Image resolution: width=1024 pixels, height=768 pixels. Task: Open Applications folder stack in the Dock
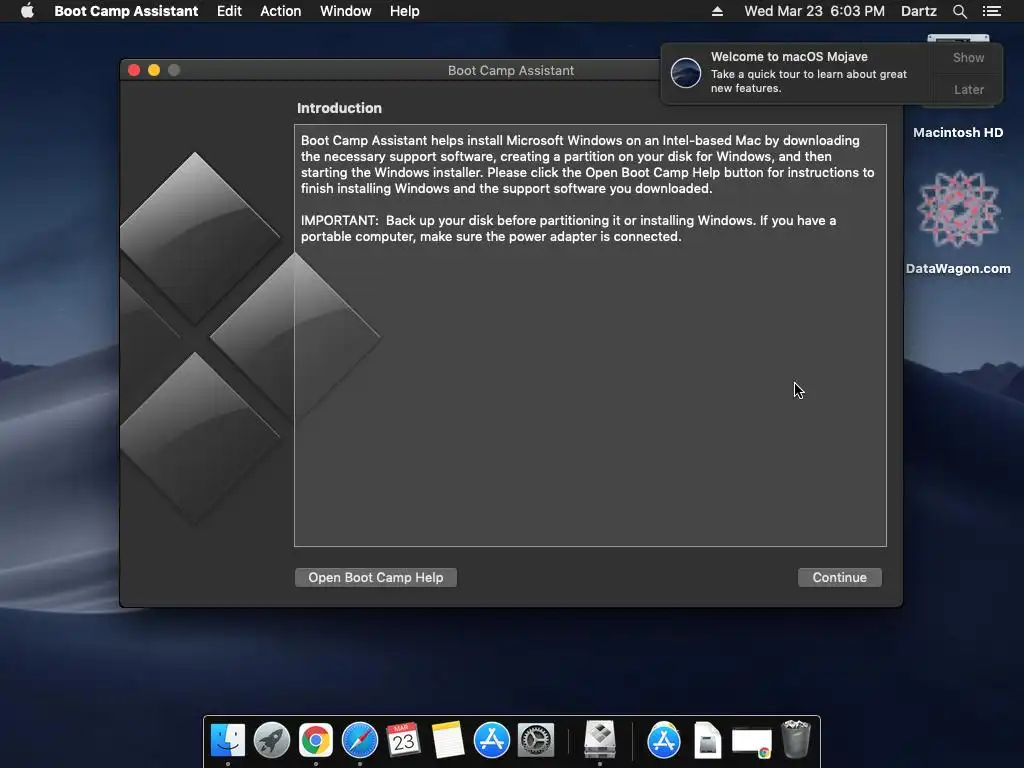pyautogui.click(x=664, y=740)
